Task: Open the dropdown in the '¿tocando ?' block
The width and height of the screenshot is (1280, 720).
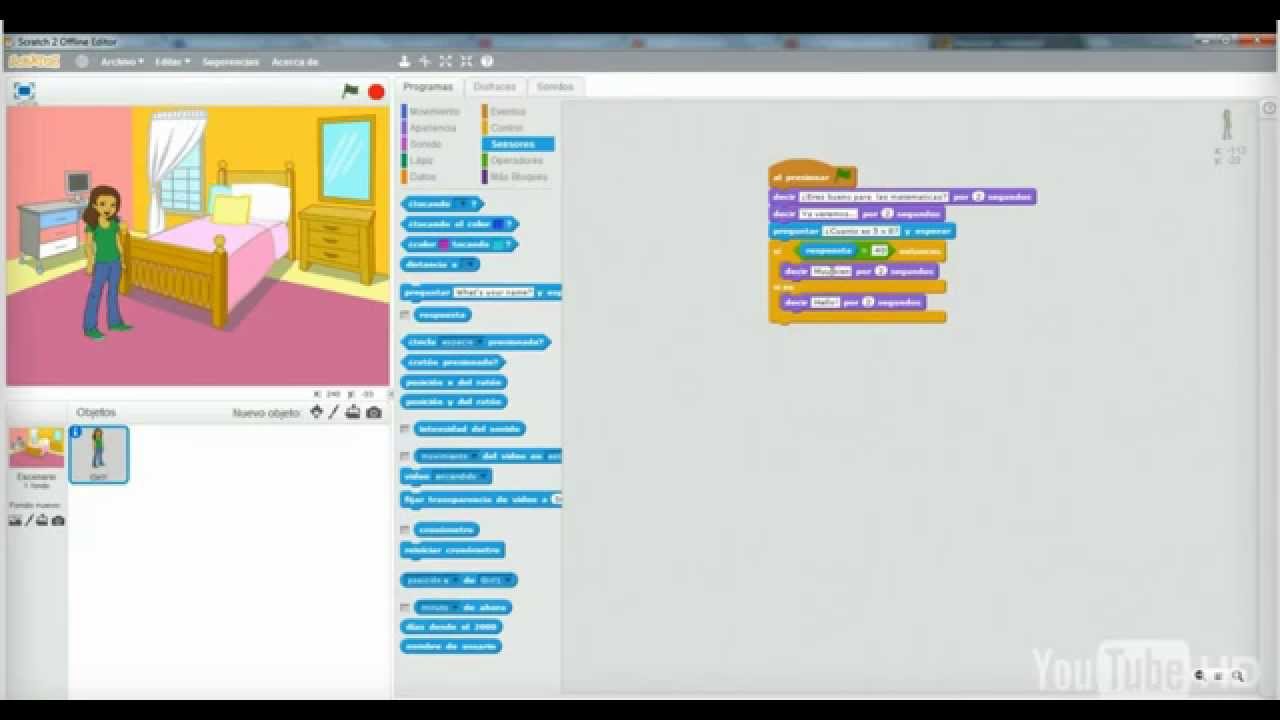Action: pyautogui.click(x=463, y=204)
